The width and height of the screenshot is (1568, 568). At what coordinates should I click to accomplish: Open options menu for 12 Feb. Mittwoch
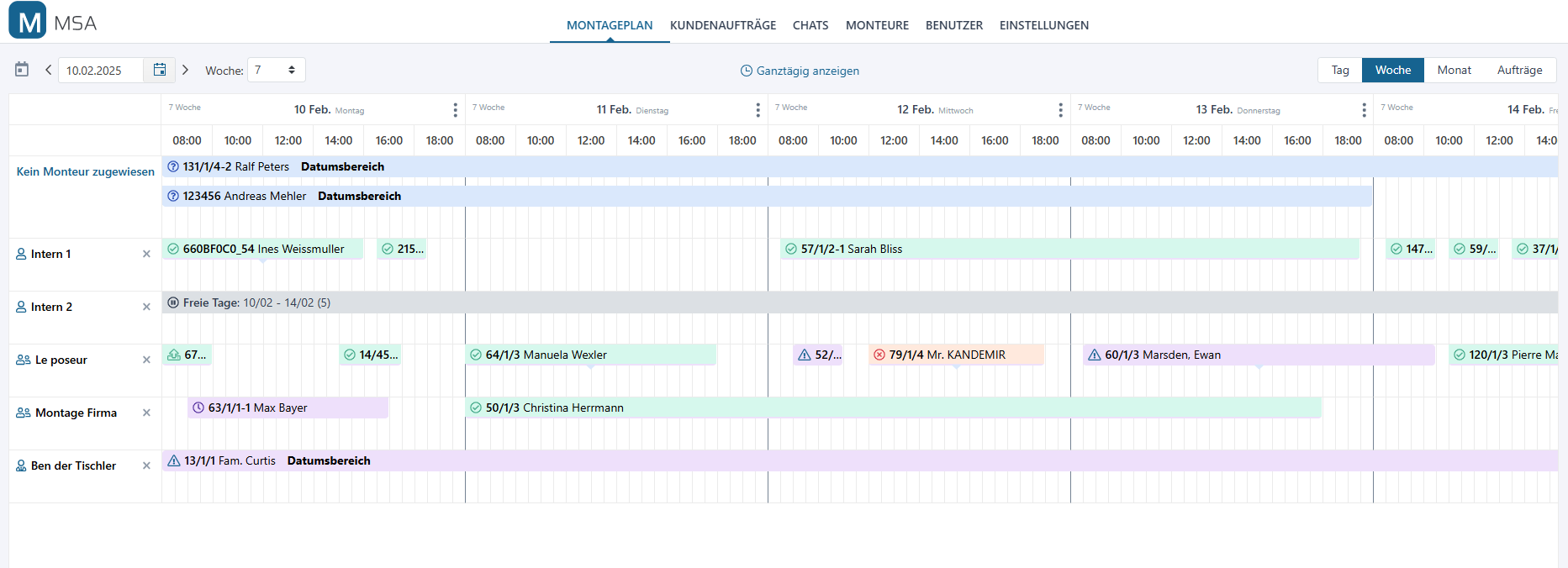(1060, 110)
